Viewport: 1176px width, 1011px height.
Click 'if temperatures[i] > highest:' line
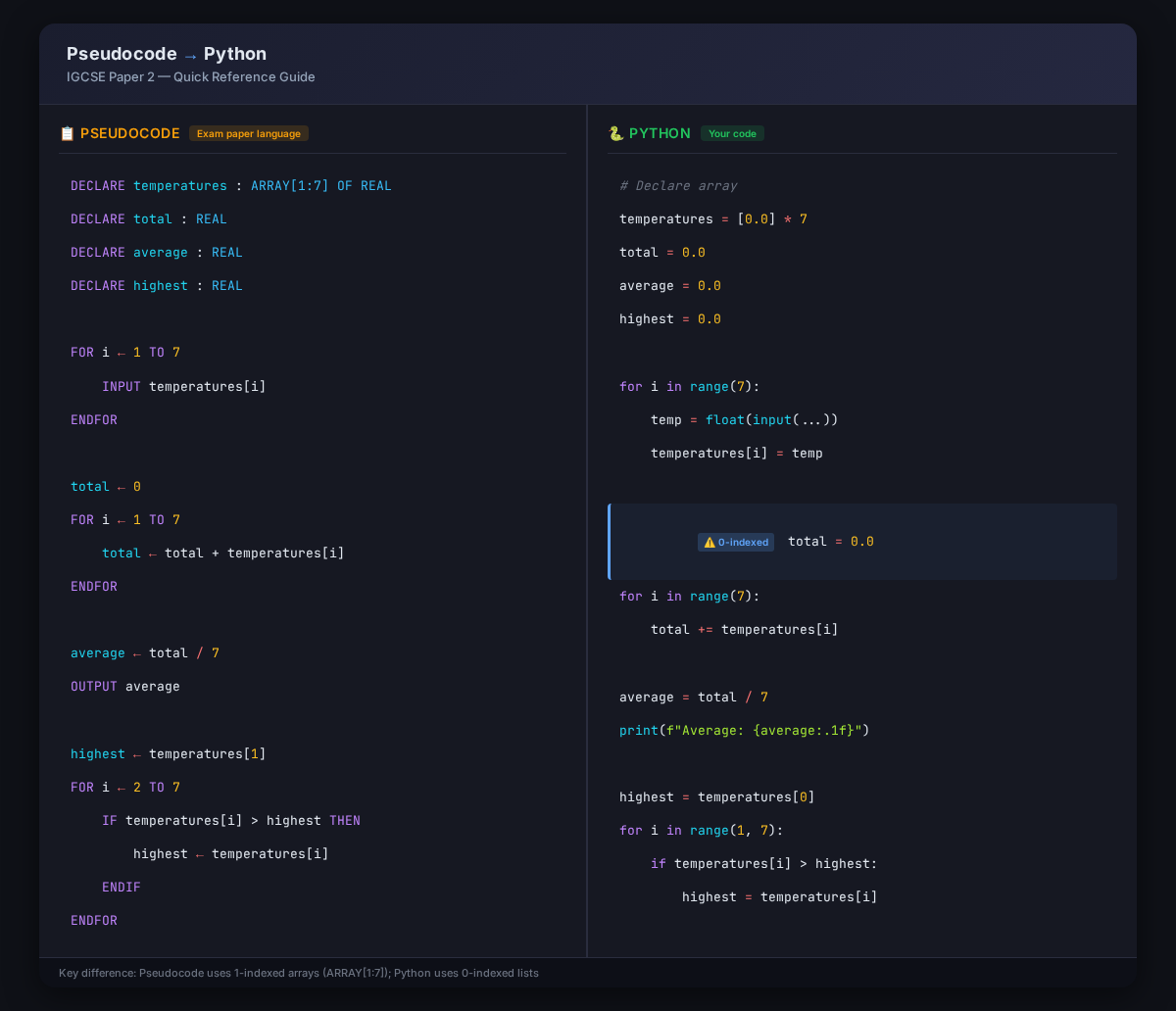[764, 864]
